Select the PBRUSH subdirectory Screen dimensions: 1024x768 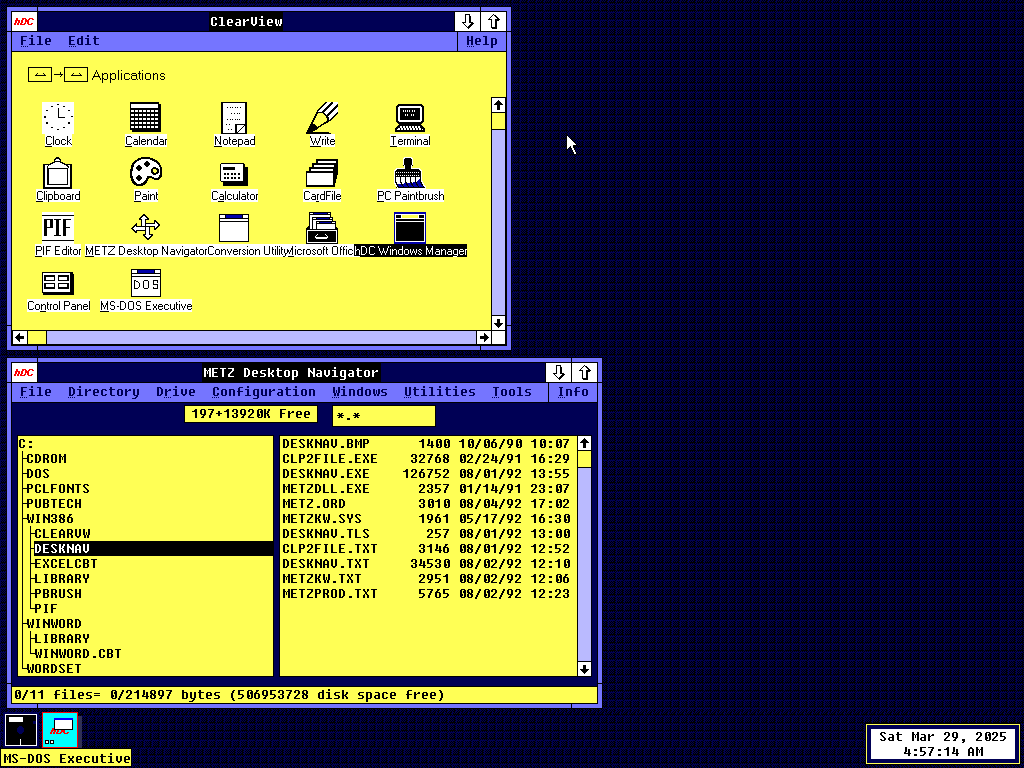click(58, 594)
